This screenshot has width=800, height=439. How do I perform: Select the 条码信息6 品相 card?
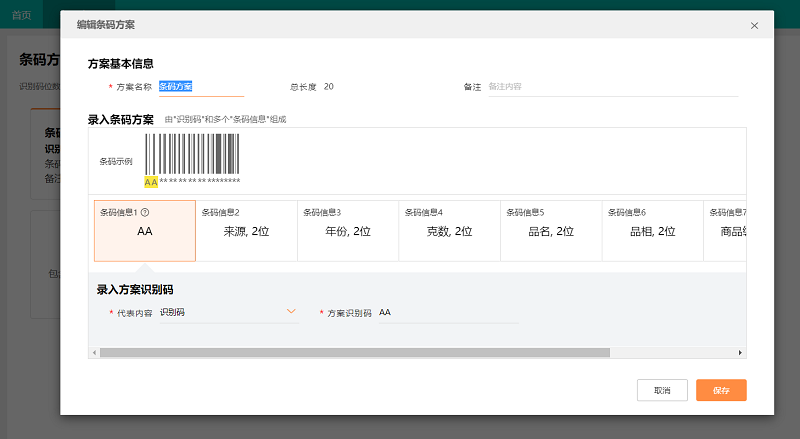[x=652, y=231]
